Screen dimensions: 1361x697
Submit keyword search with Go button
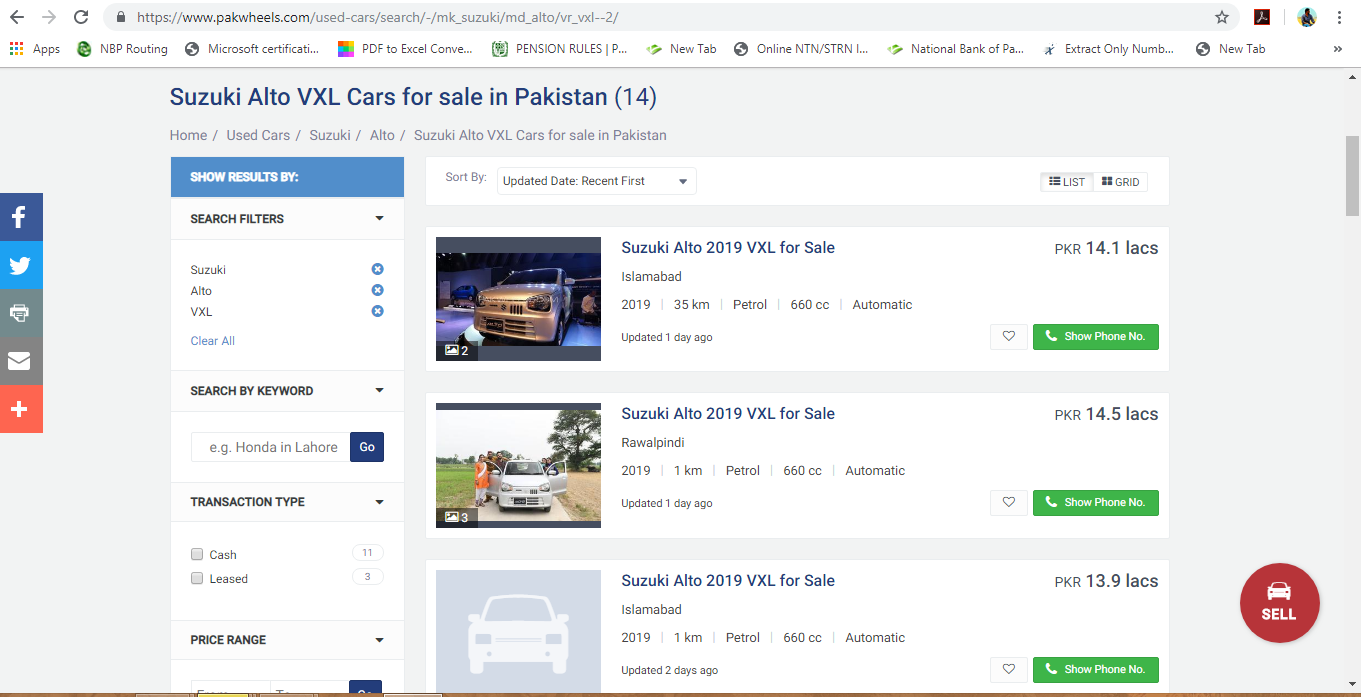coord(367,447)
